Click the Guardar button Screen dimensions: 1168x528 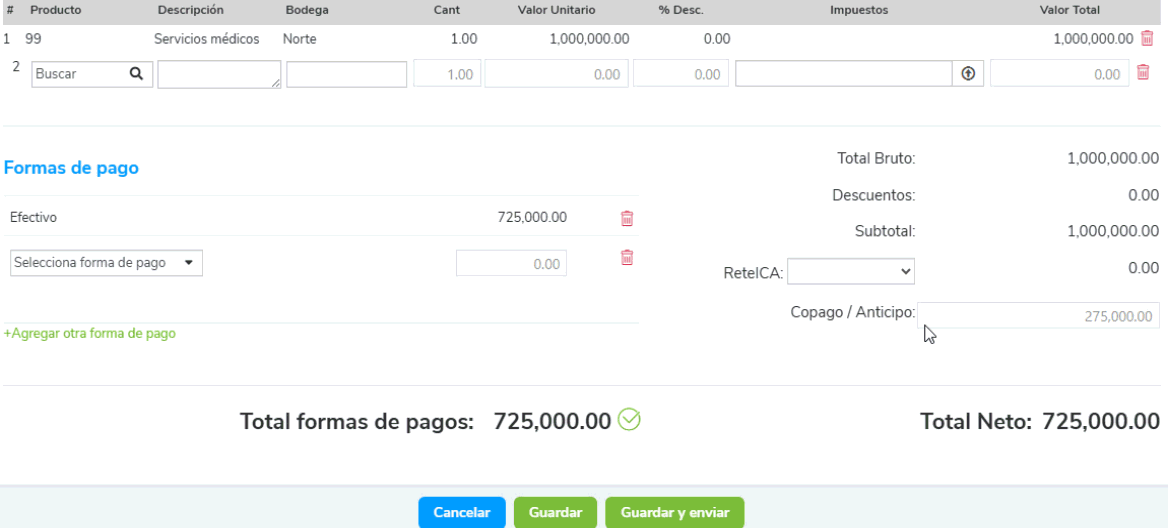[555, 512]
